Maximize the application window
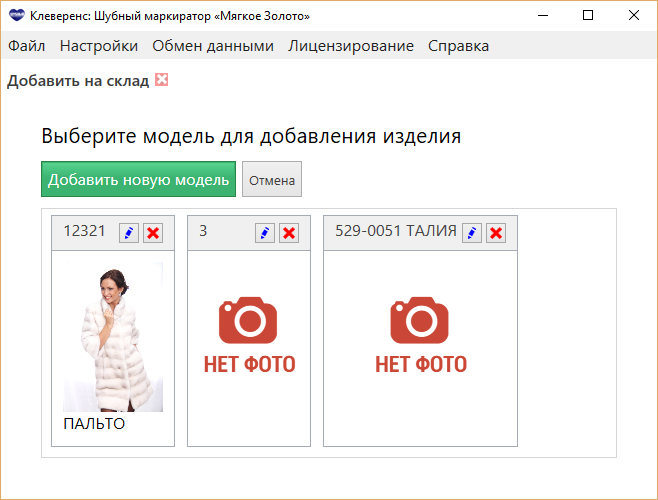Screen dimensions: 658x500 click(588, 16)
